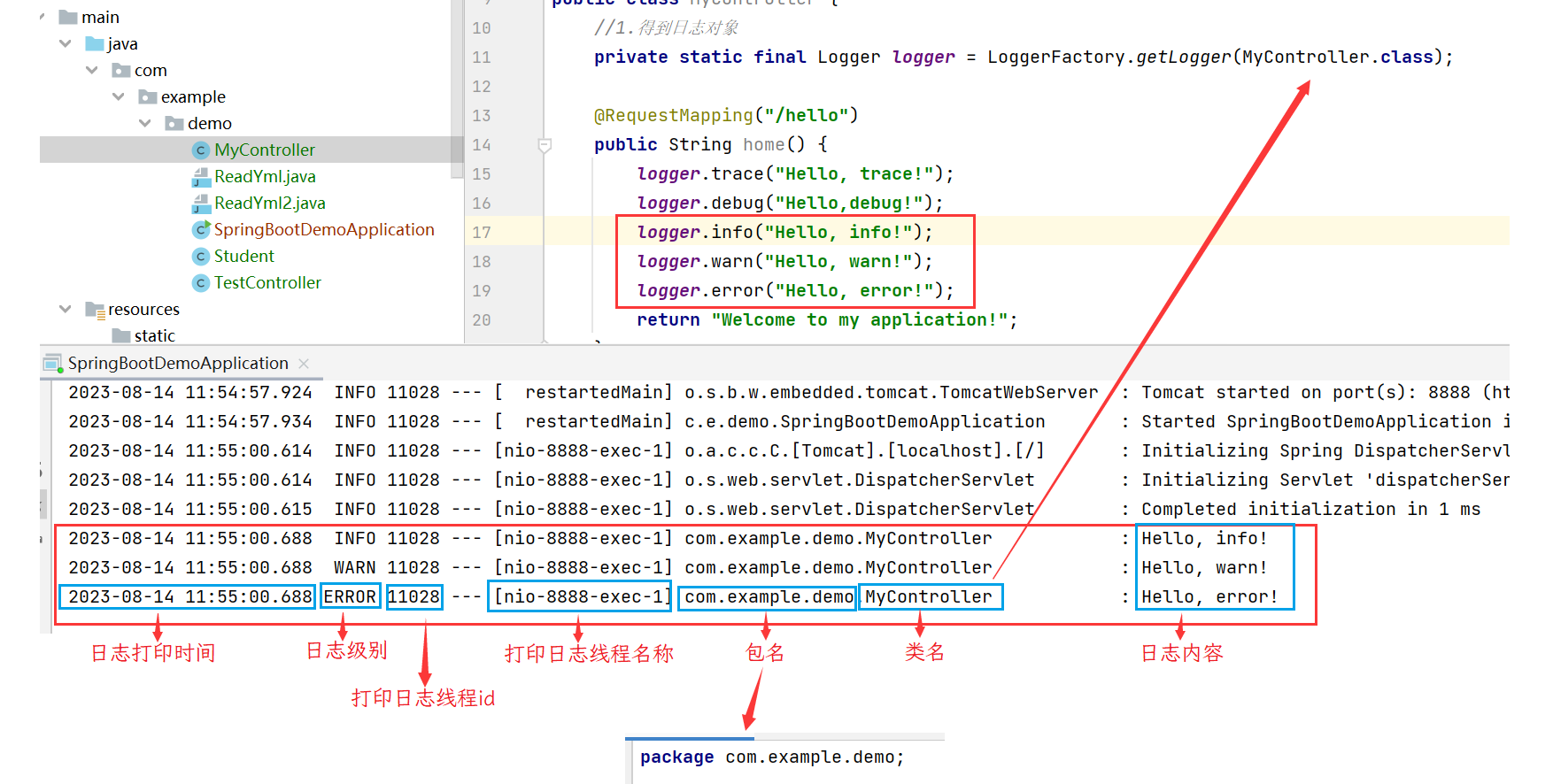Click the ReadYml.java file icon
Screen dimensions: 1553x784
point(201,177)
